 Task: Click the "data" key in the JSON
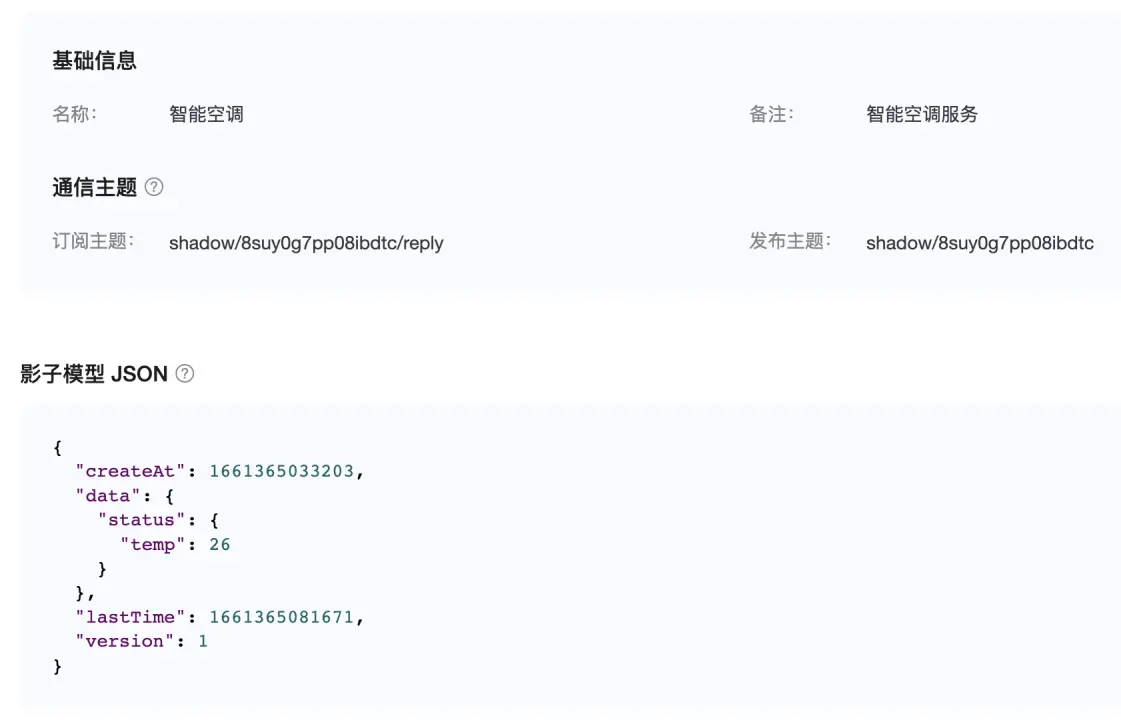coord(108,496)
